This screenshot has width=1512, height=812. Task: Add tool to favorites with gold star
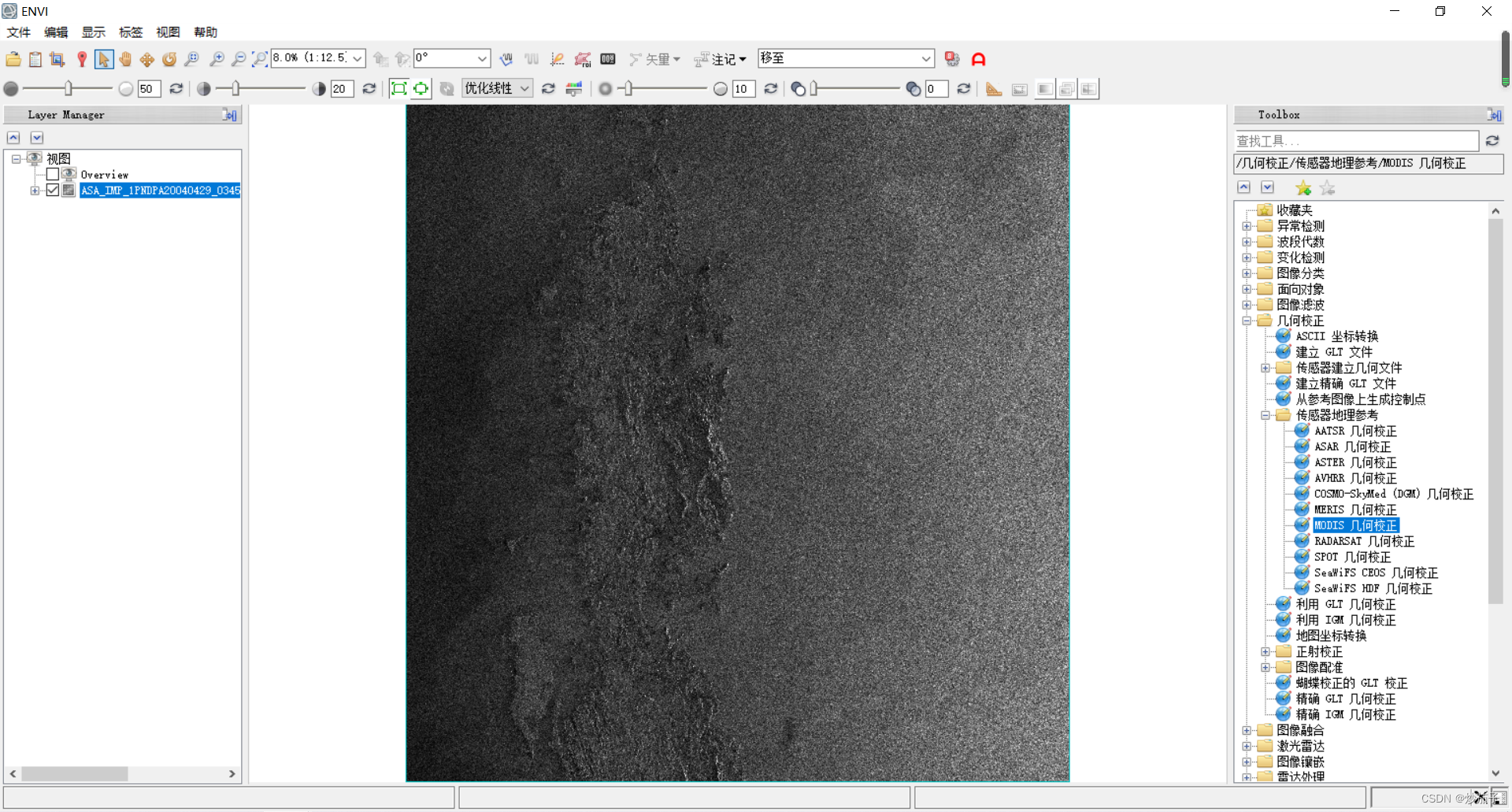(1303, 188)
